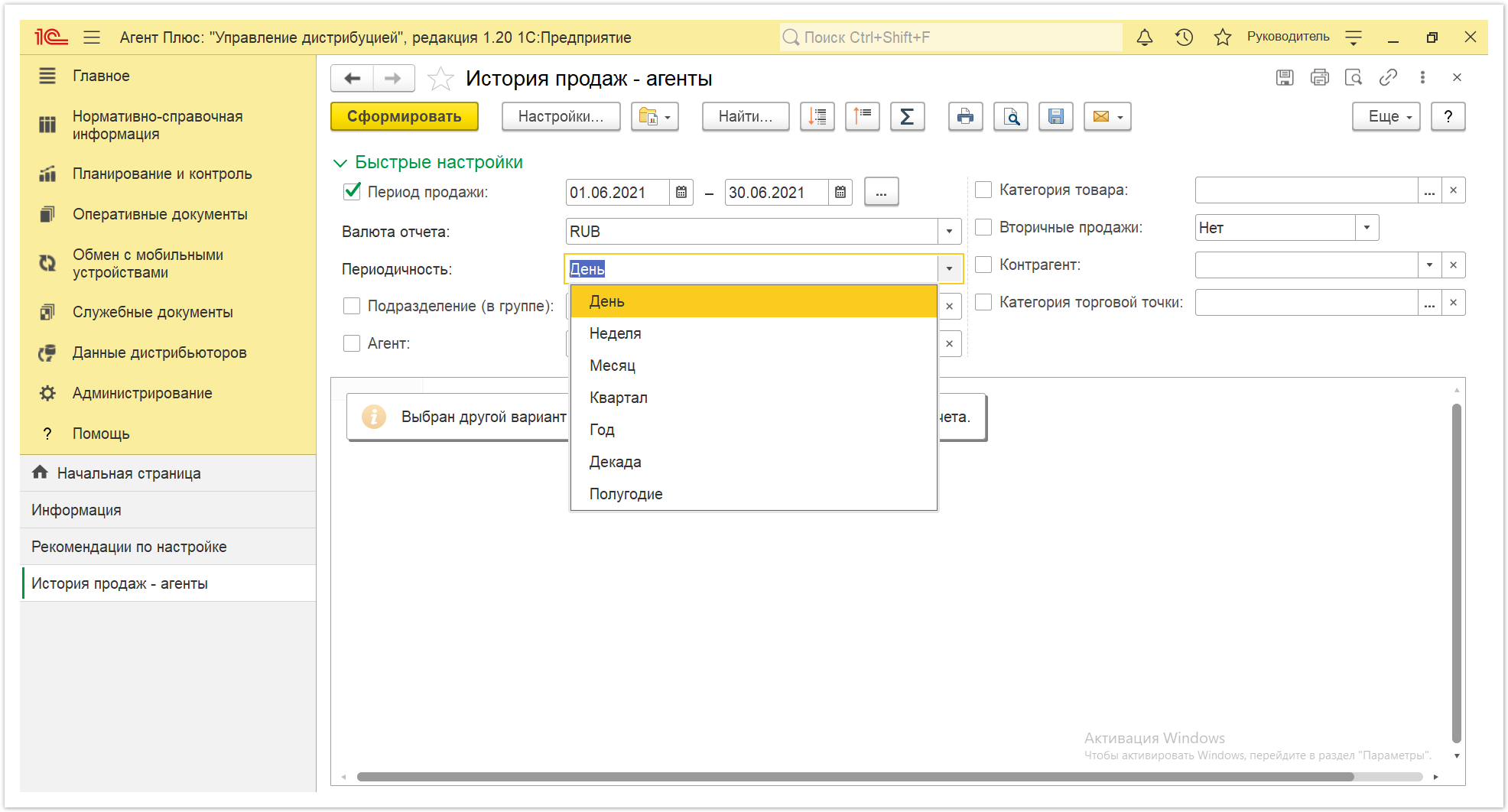Image resolution: width=1508 pixels, height=812 pixels.
Task: Expand the Еще menu
Action: point(1386,116)
